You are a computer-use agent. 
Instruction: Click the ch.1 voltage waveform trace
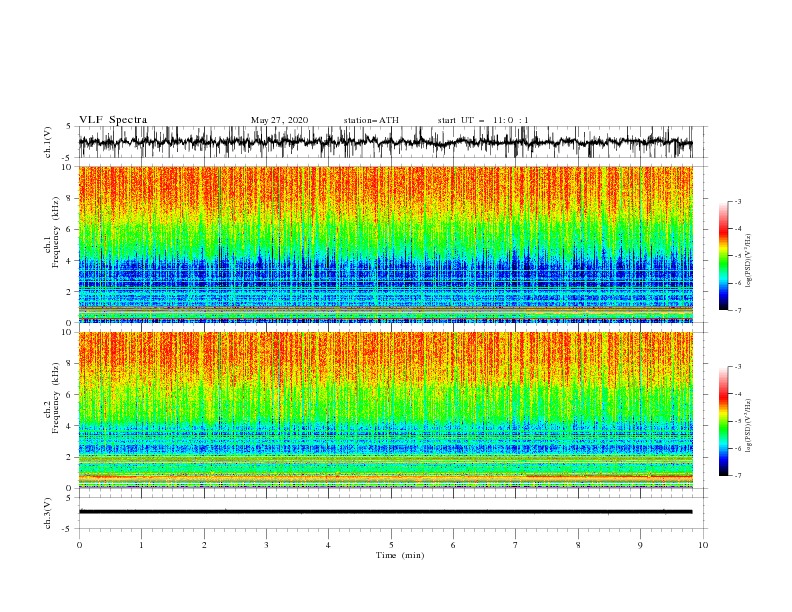point(385,142)
